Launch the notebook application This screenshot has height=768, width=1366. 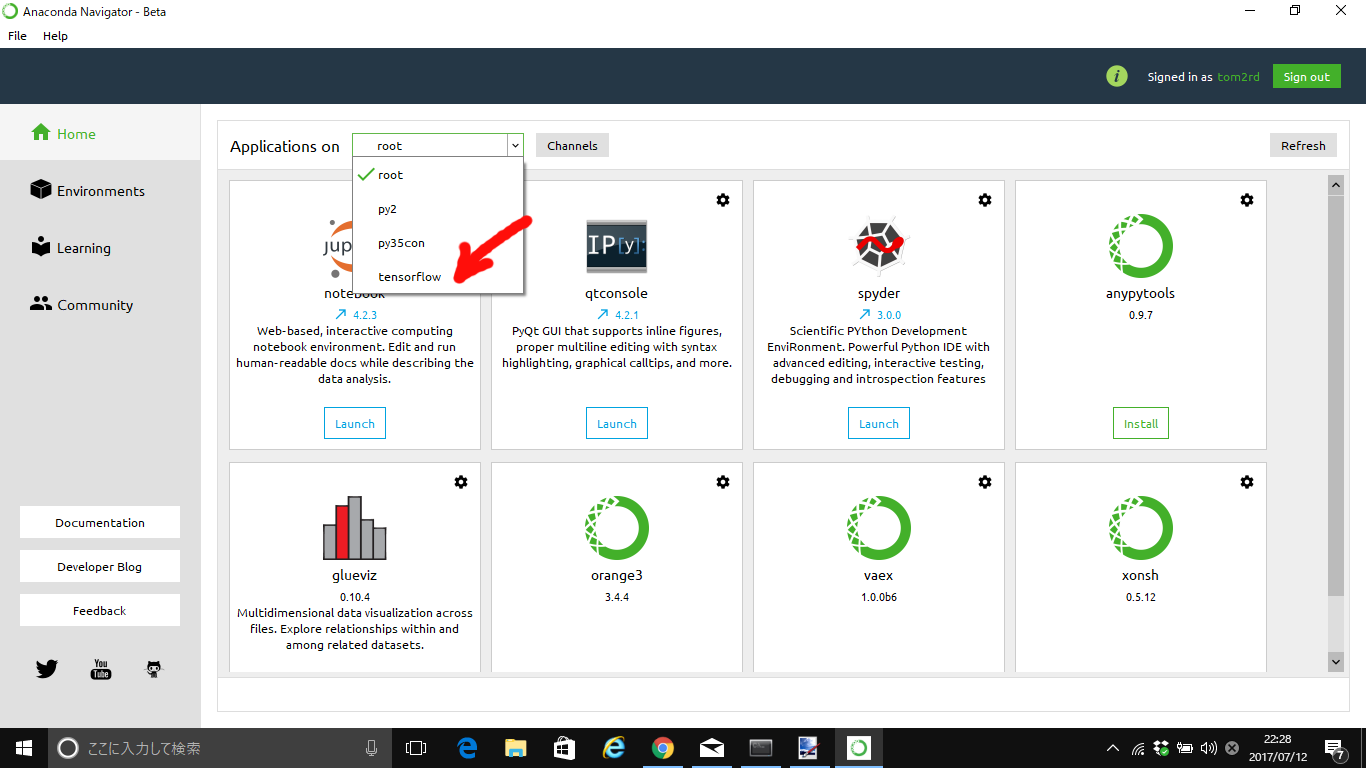tap(355, 424)
